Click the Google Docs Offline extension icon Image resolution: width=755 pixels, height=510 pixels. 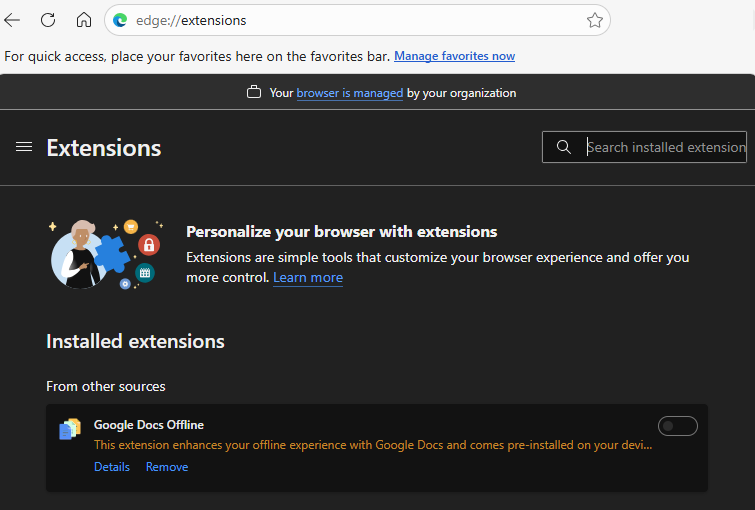tap(70, 429)
